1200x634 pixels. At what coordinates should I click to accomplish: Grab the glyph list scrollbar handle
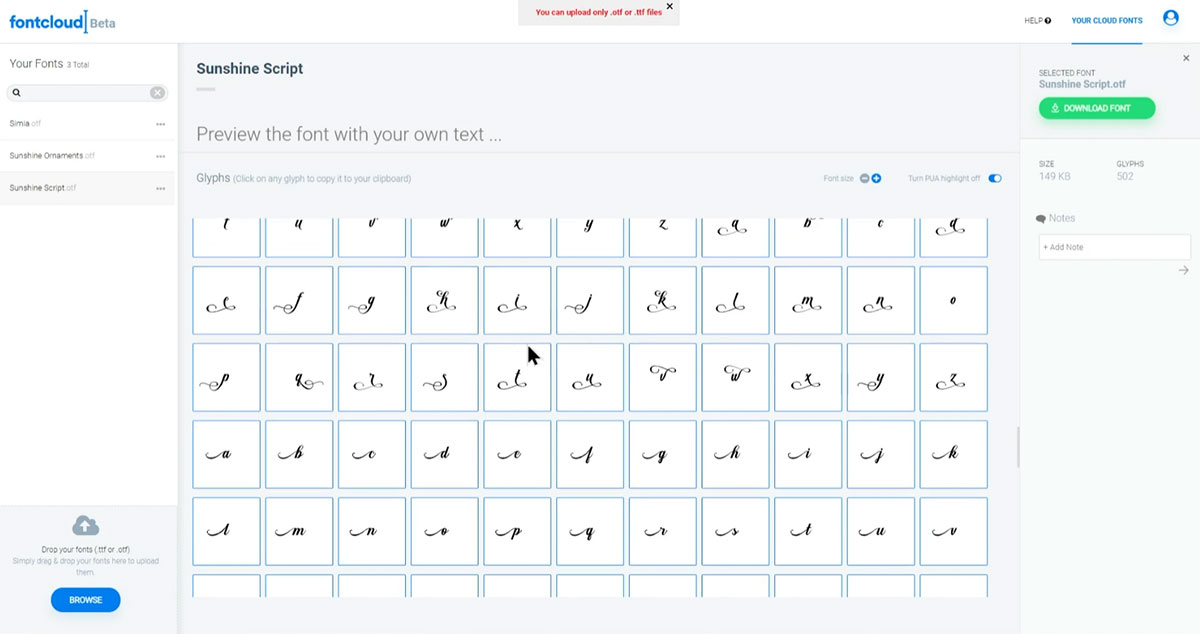pos(1017,447)
